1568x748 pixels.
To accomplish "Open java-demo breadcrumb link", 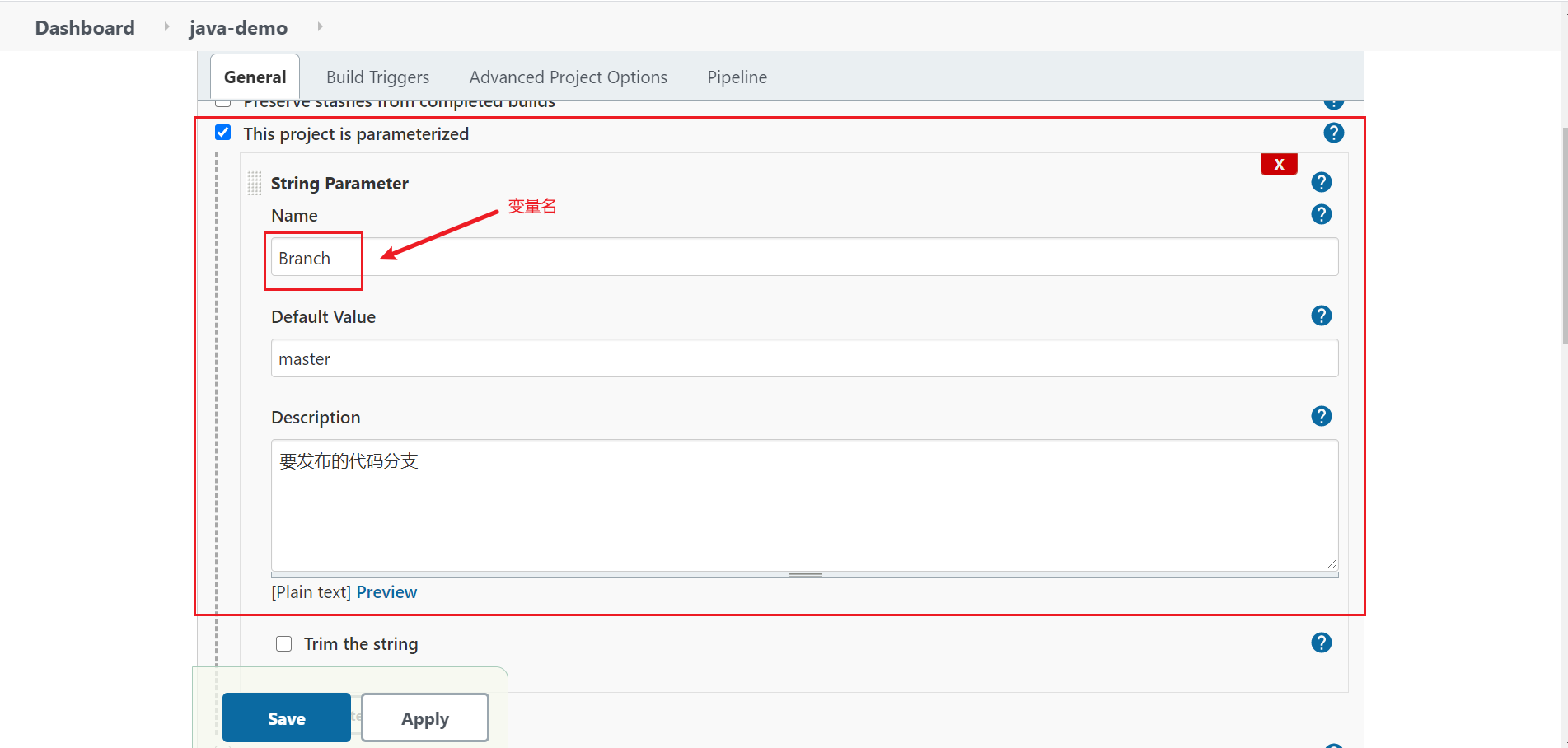I will click(x=238, y=27).
